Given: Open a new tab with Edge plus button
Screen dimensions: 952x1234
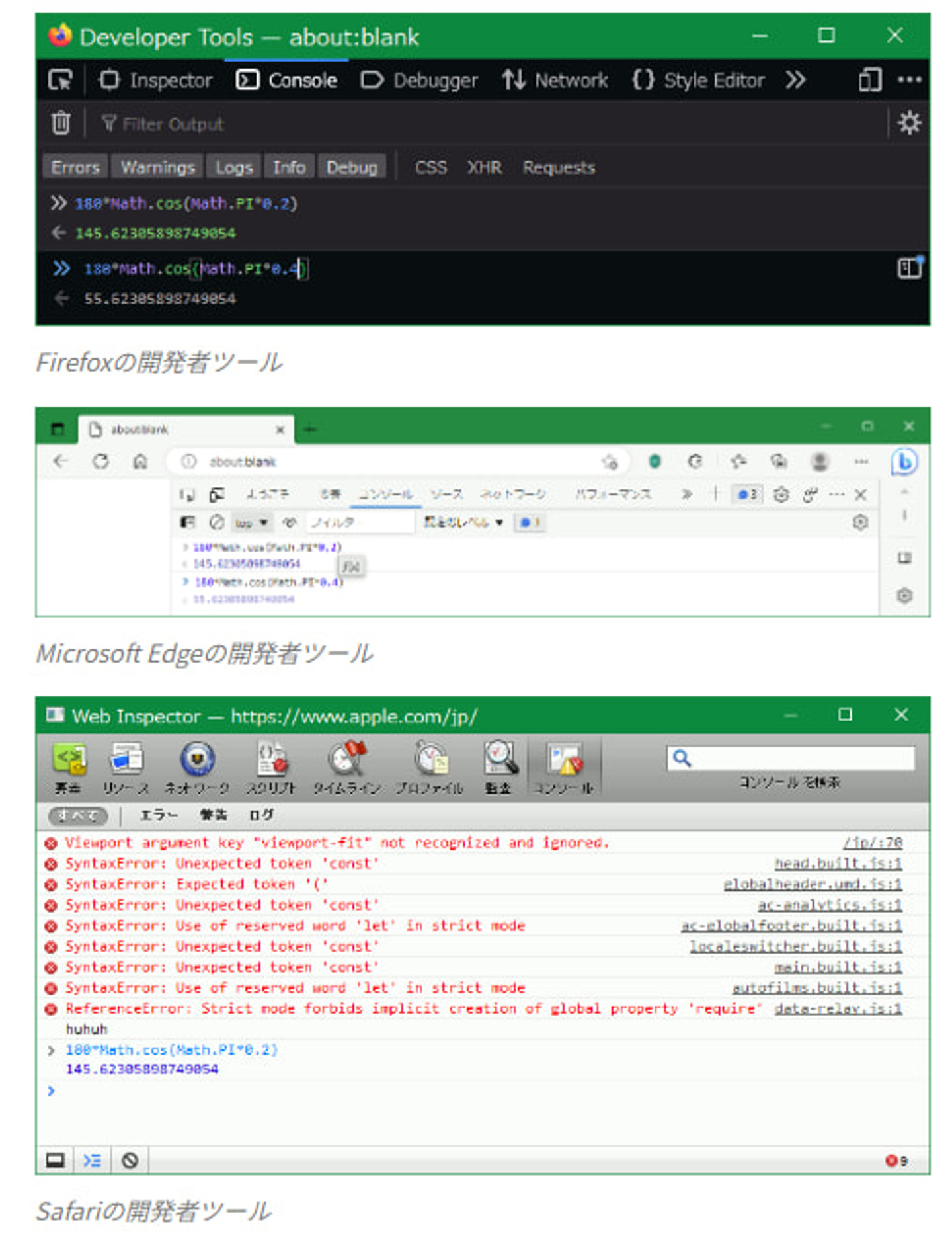Looking at the screenshot, I should [x=309, y=430].
